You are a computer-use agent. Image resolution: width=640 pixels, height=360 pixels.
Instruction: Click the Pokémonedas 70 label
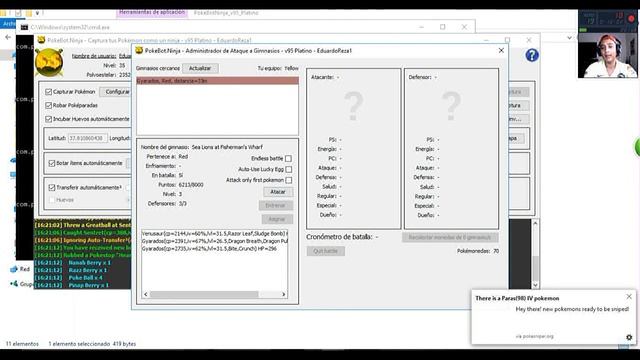478,251
